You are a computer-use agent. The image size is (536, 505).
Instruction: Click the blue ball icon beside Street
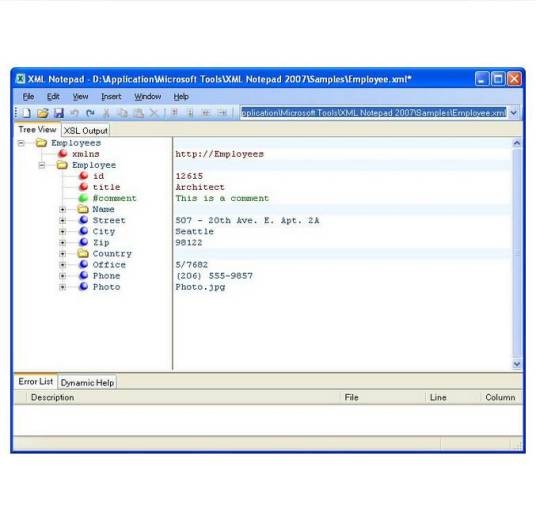(84, 220)
